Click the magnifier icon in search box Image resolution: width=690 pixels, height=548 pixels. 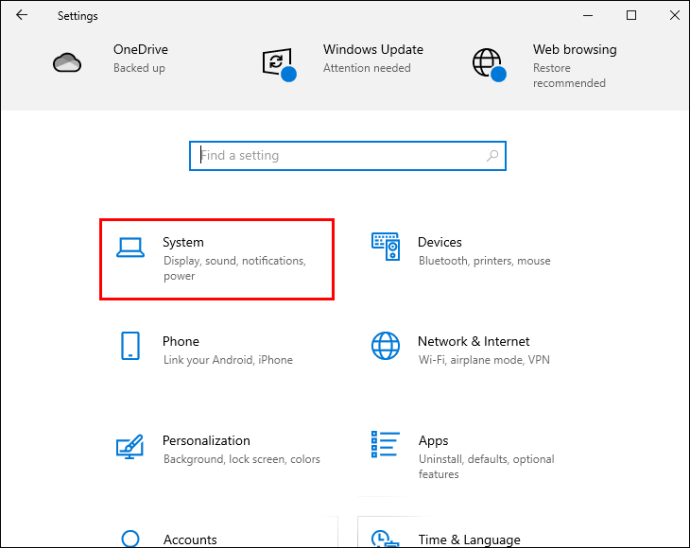[x=492, y=155]
